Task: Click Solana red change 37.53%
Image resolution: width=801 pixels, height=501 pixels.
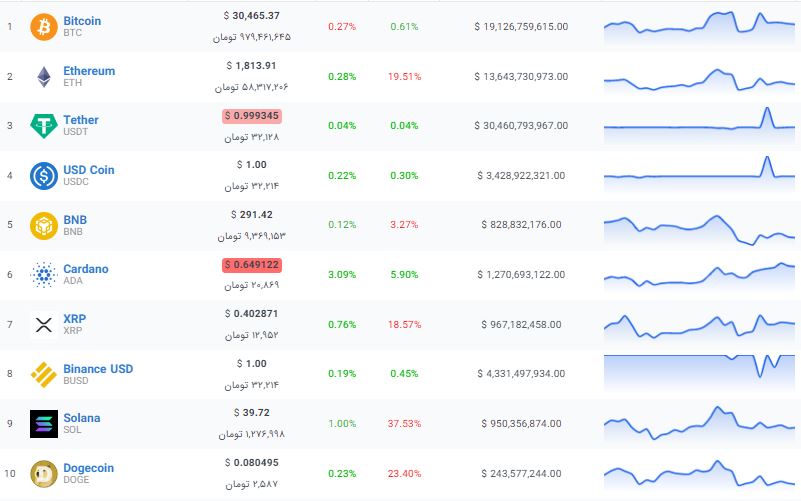Action: coord(404,424)
